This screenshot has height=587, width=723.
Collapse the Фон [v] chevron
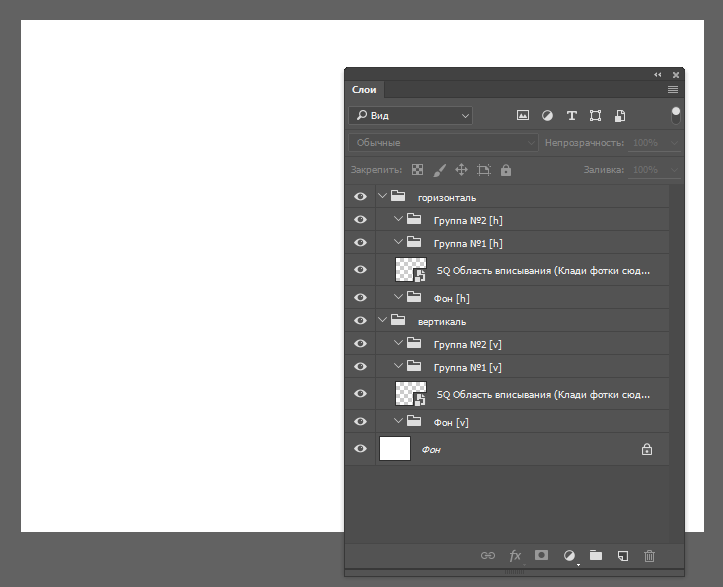[398, 421]
